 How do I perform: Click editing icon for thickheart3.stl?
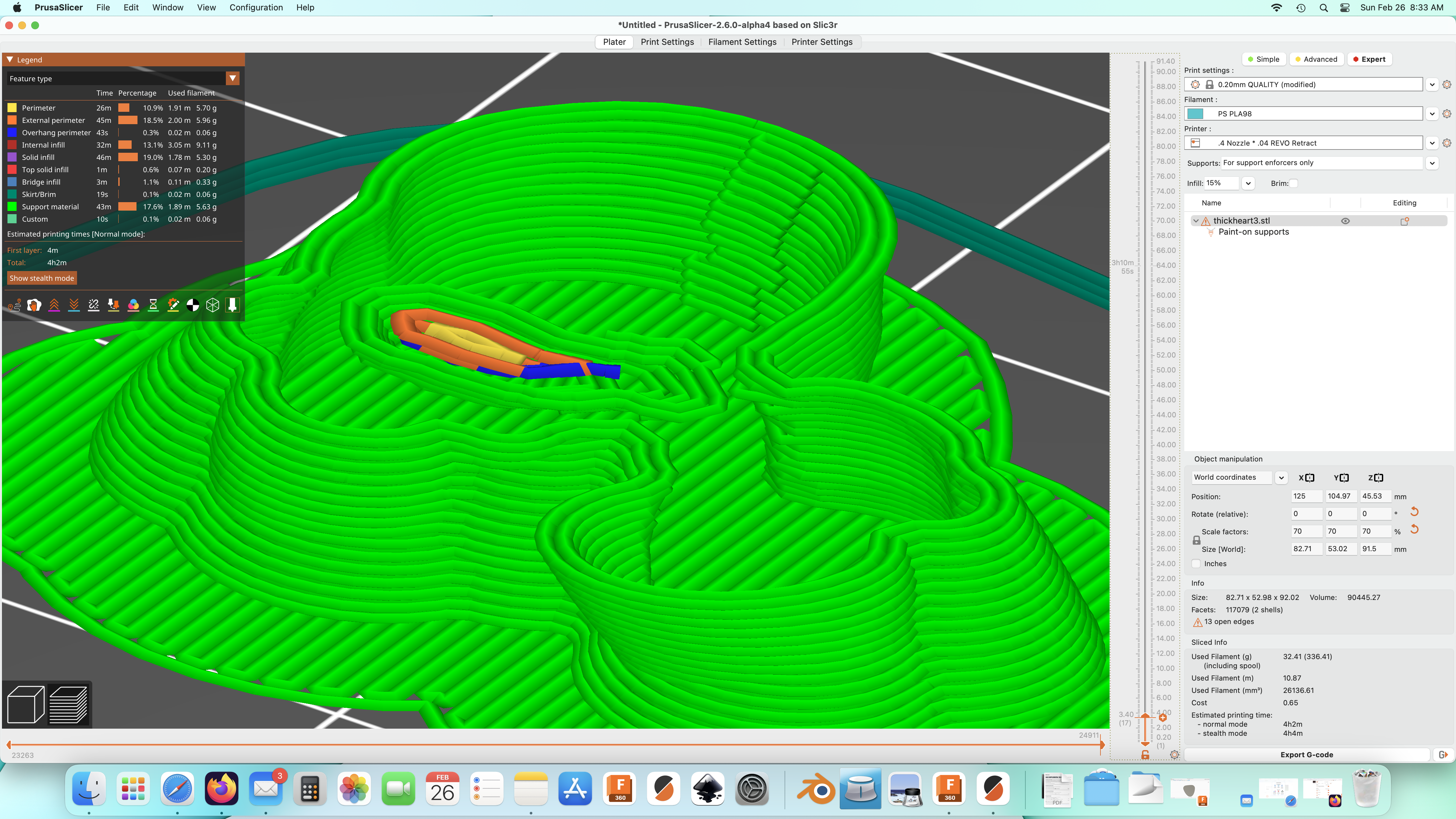[x=1405, y=221]
